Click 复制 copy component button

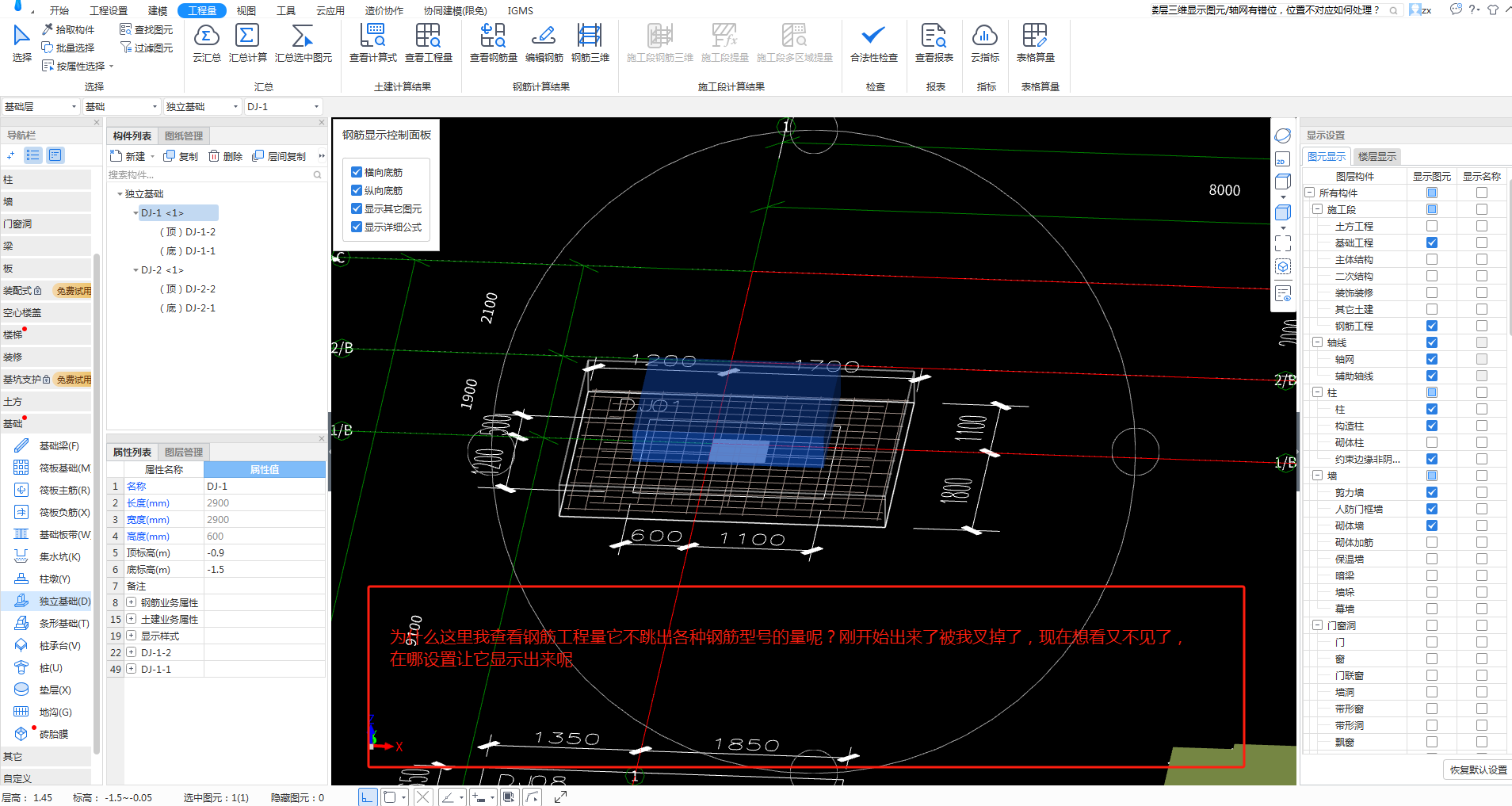point(181,156)
